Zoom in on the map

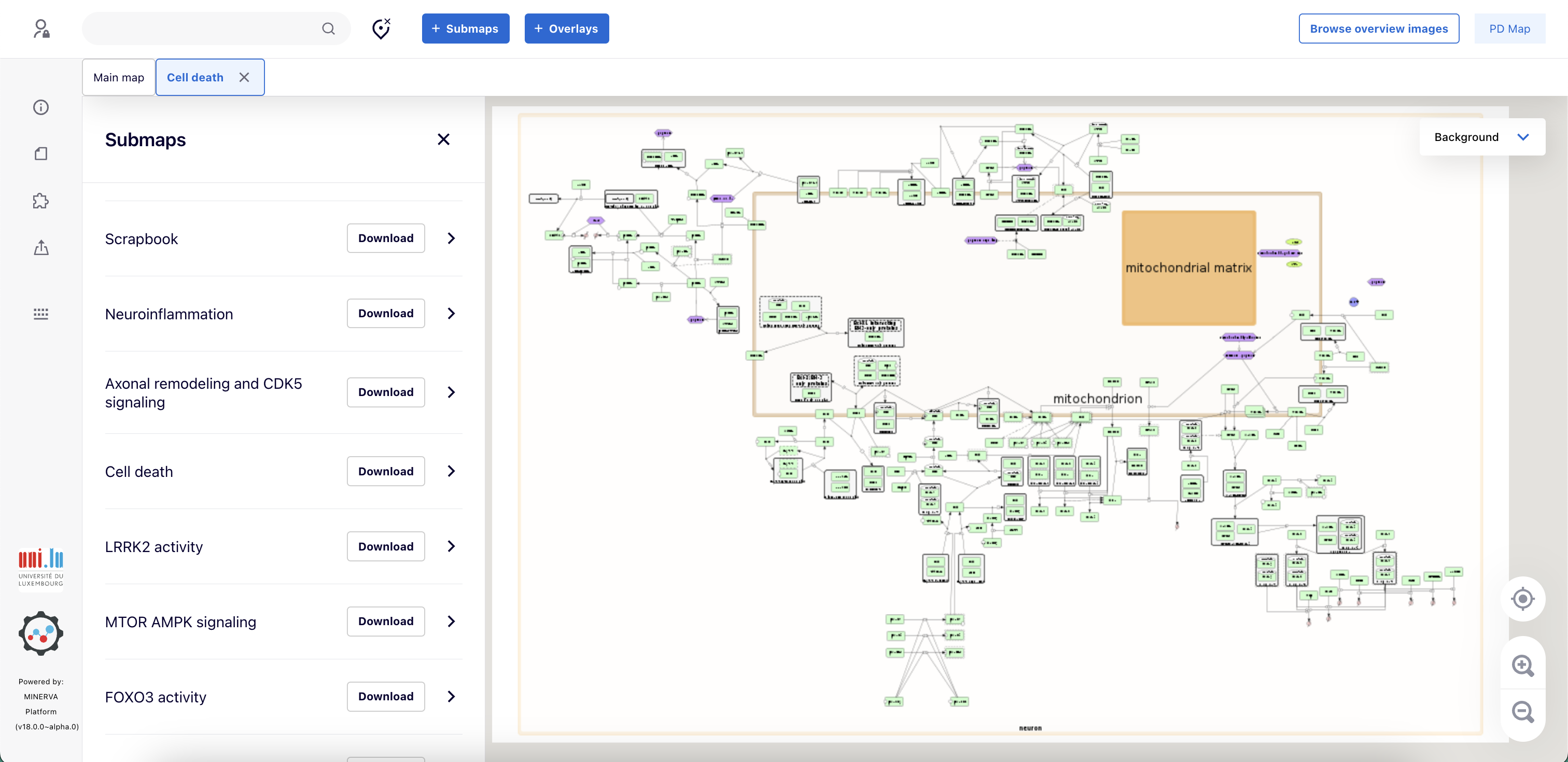(1522, 665)
